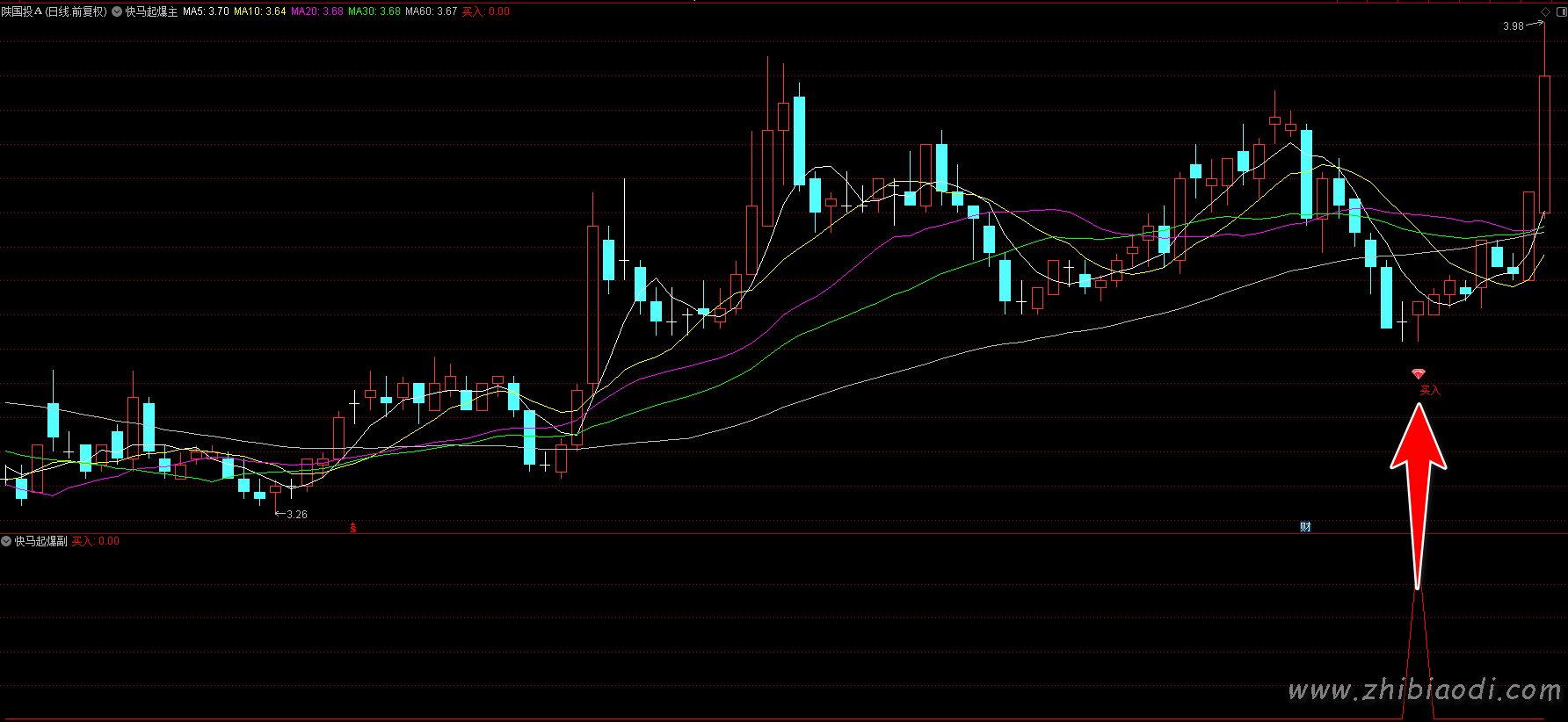Click the red 买入 text under buy signal
This screenshot has width=1568, height=722.
tap(1429, 390)
